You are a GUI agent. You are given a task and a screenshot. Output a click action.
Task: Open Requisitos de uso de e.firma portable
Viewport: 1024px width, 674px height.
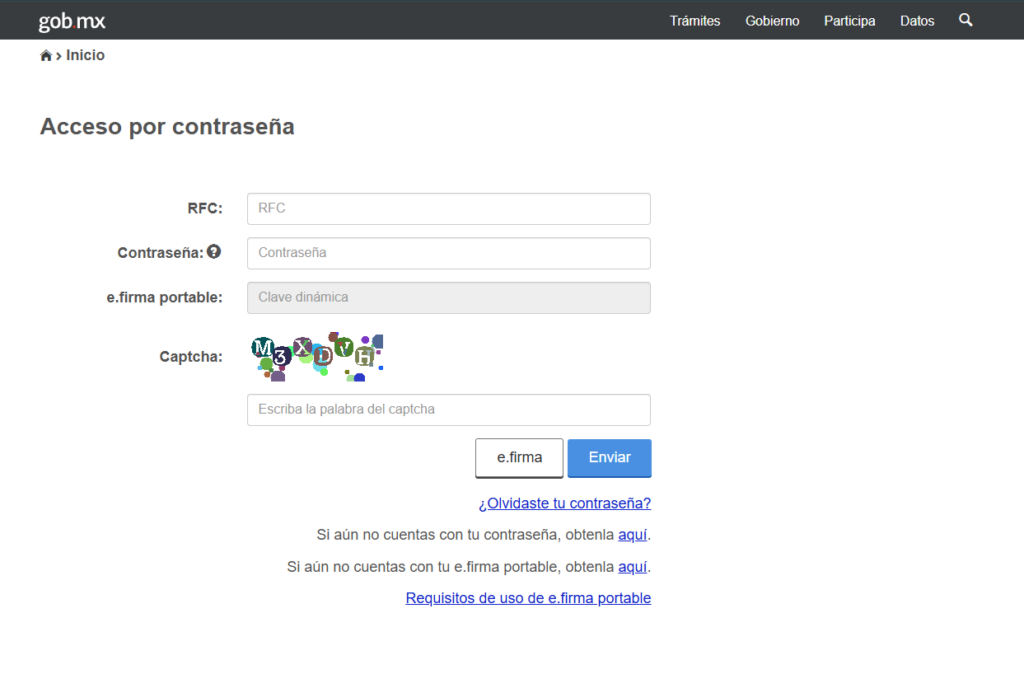click(x=528, y=598)
